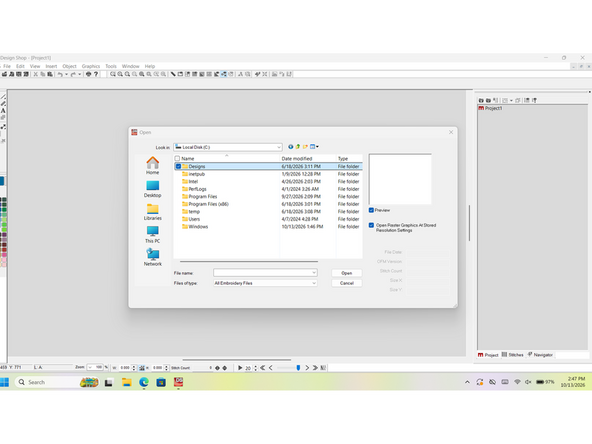Image resolution: width=592 pixels, height=444 pixels.
Task: Toggle checkbox beside Designs folder
Action: click(178, 166)
